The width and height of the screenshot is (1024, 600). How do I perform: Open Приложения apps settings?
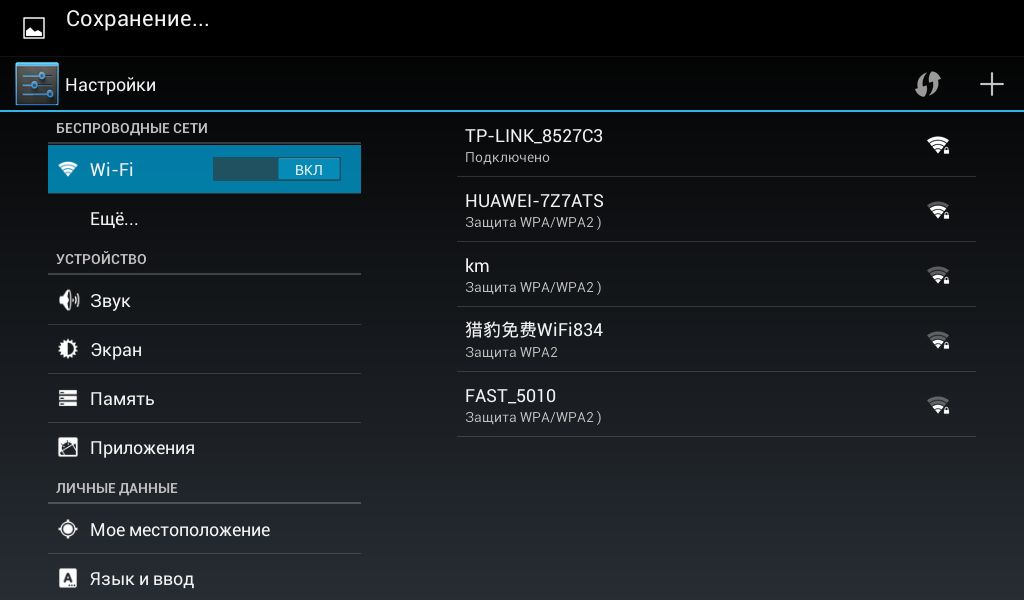[x=204, y=447]
